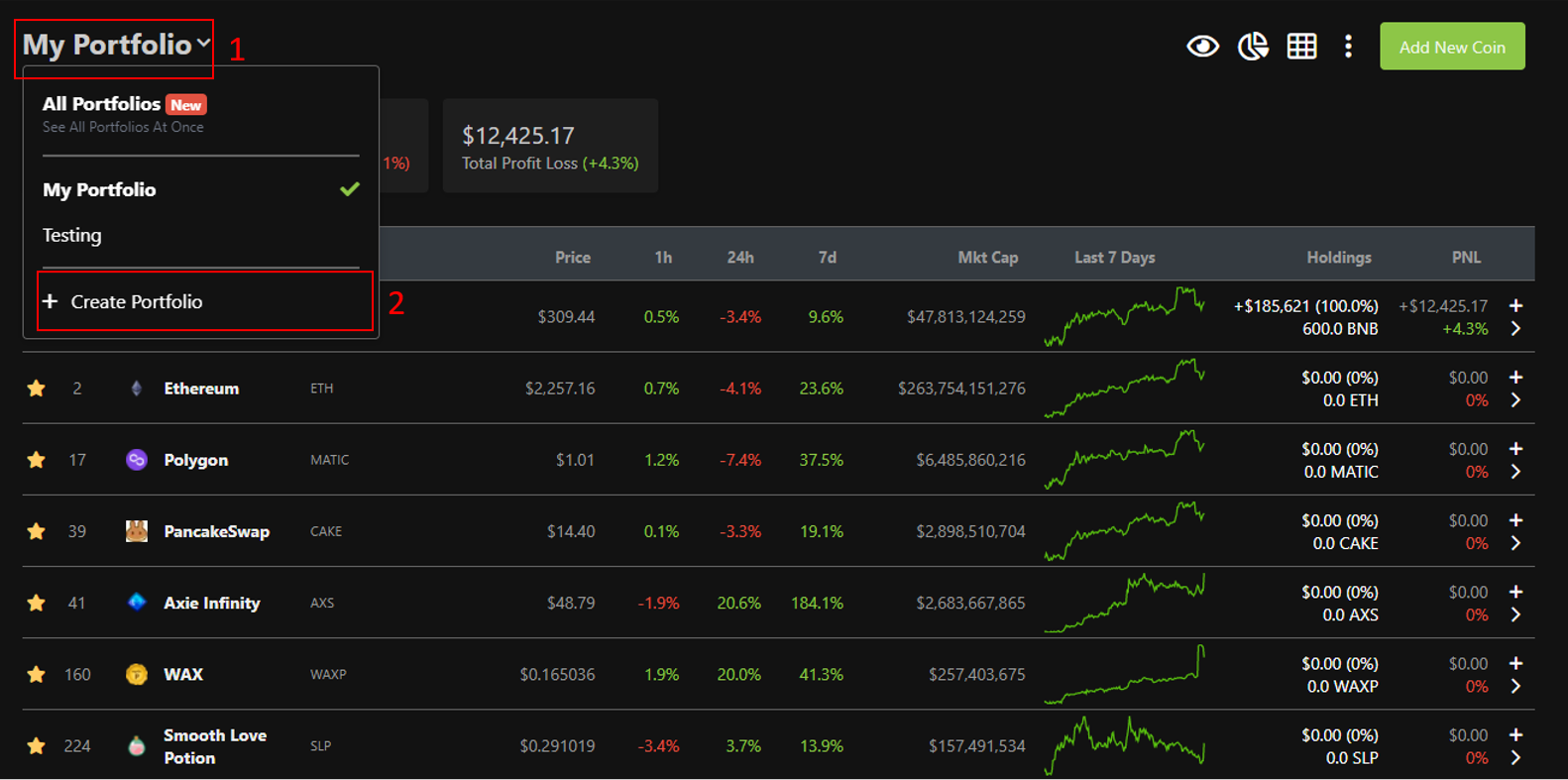Sort by the 7d column header
1568x780 pixels.
(828, 257)
